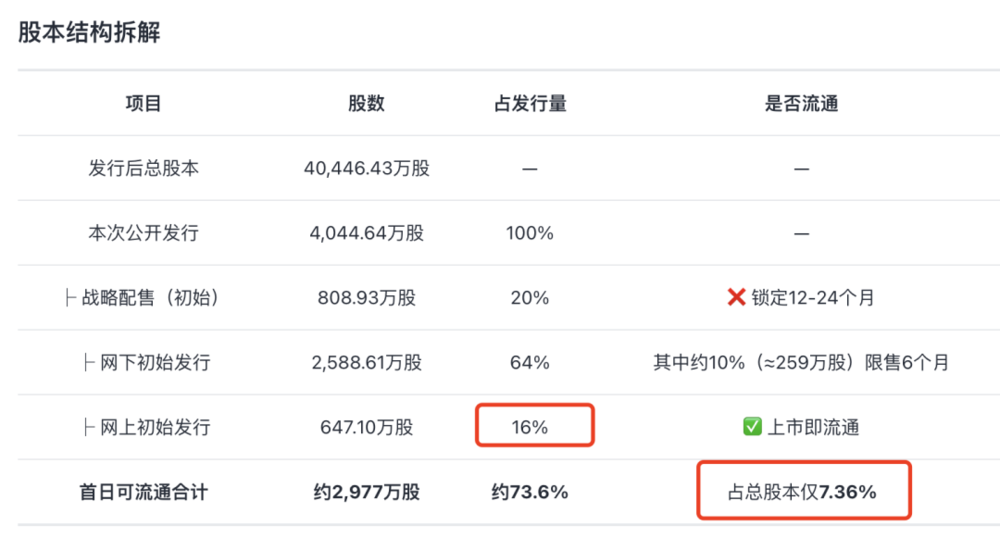The width and height of the screenshot is (1000, 538).
Task: Select the 网下初始发行 tree item
Action: [x=148, y=362]
